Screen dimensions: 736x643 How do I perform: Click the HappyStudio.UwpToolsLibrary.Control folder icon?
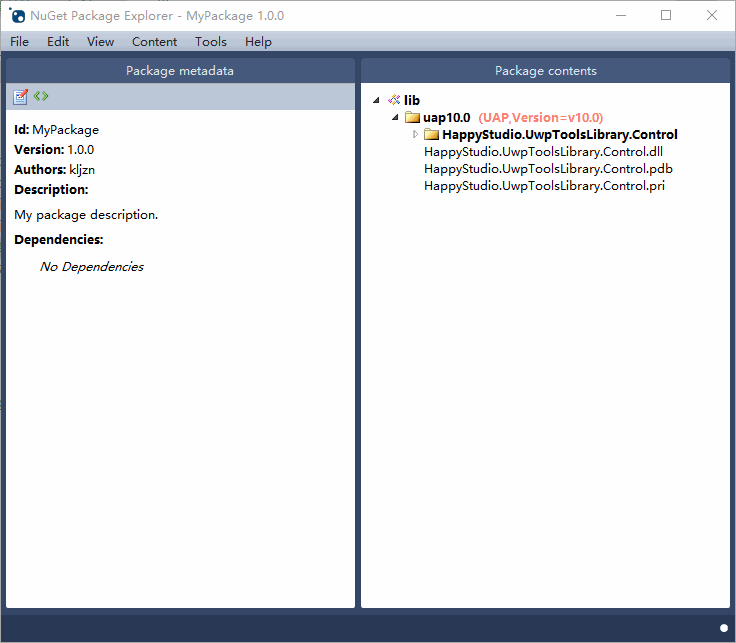pyautogui.click(x=431, y=134)
